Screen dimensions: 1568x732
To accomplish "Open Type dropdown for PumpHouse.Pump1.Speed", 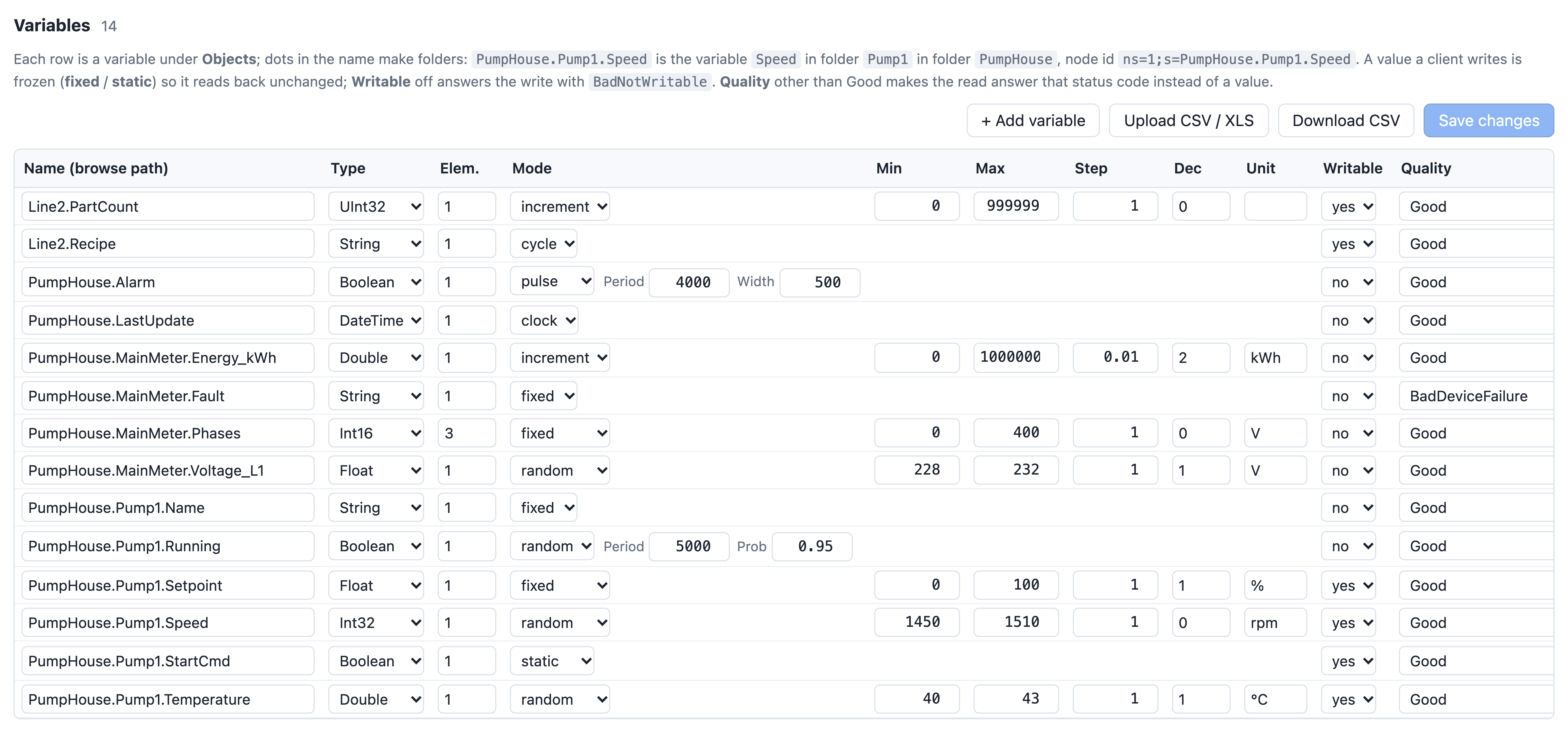I will tap(376, 623).
